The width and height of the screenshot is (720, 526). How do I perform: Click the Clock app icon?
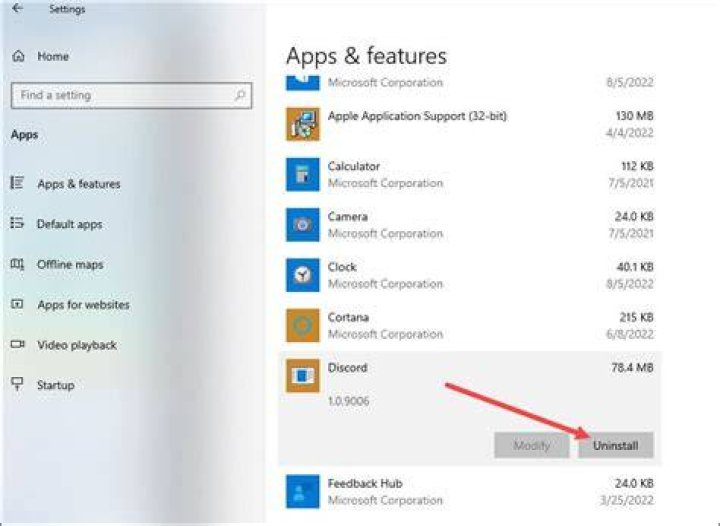point(303,275)
